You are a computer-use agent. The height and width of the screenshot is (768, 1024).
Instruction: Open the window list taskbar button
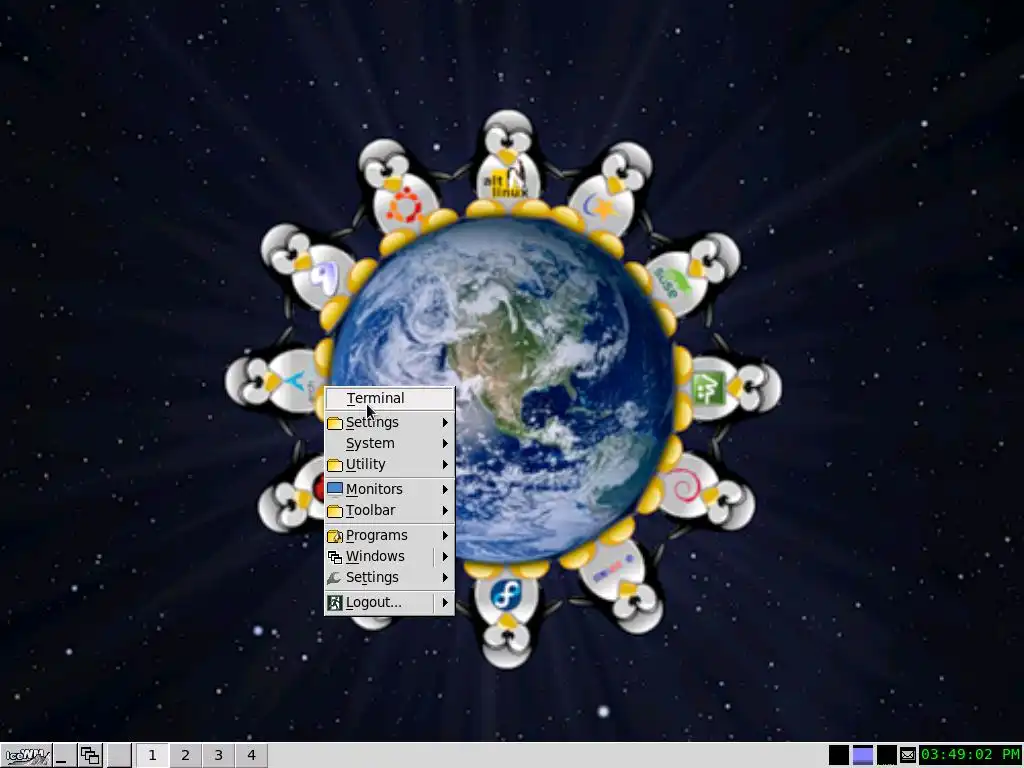[x=90, y=756]
